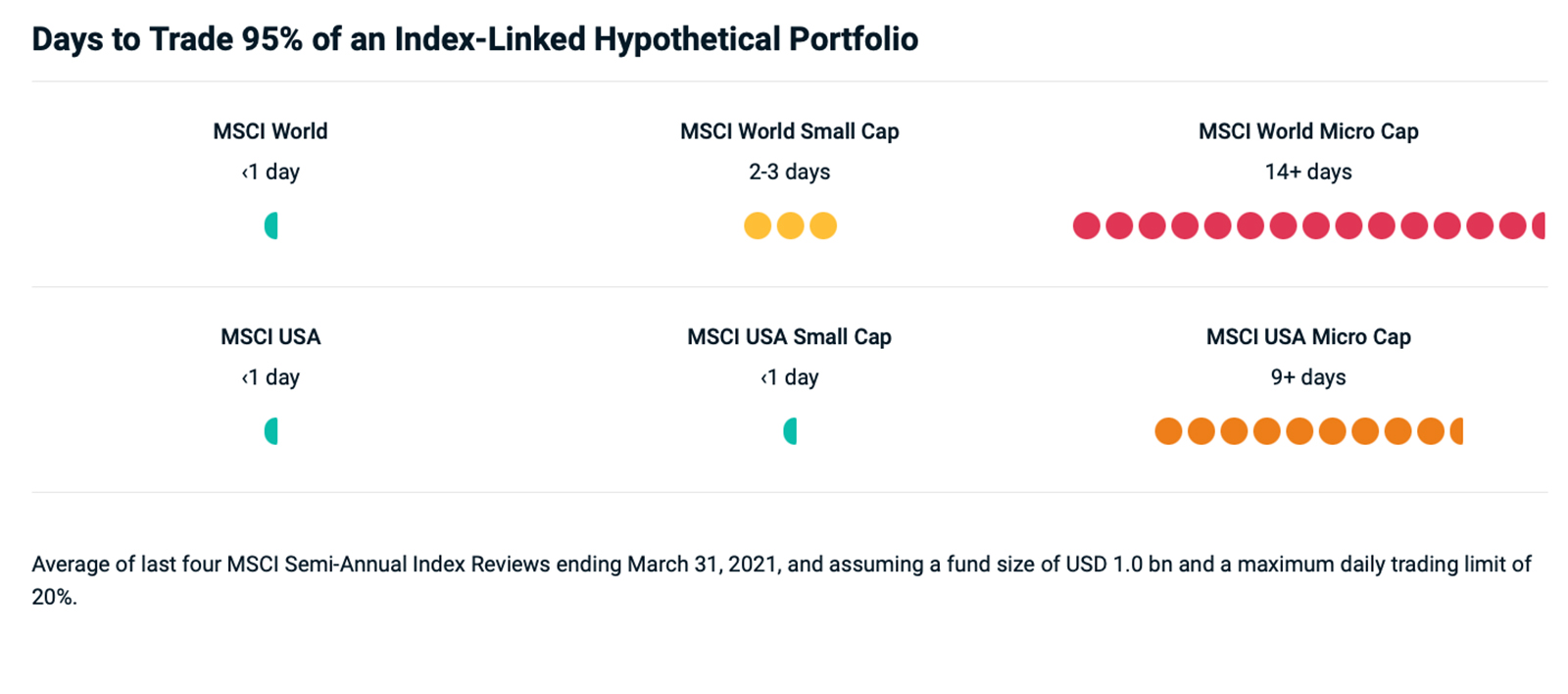Click the middle yellow dot under MSCI World Small Cap
This screenshot has width=1568, height=694.
click(791, 225)
